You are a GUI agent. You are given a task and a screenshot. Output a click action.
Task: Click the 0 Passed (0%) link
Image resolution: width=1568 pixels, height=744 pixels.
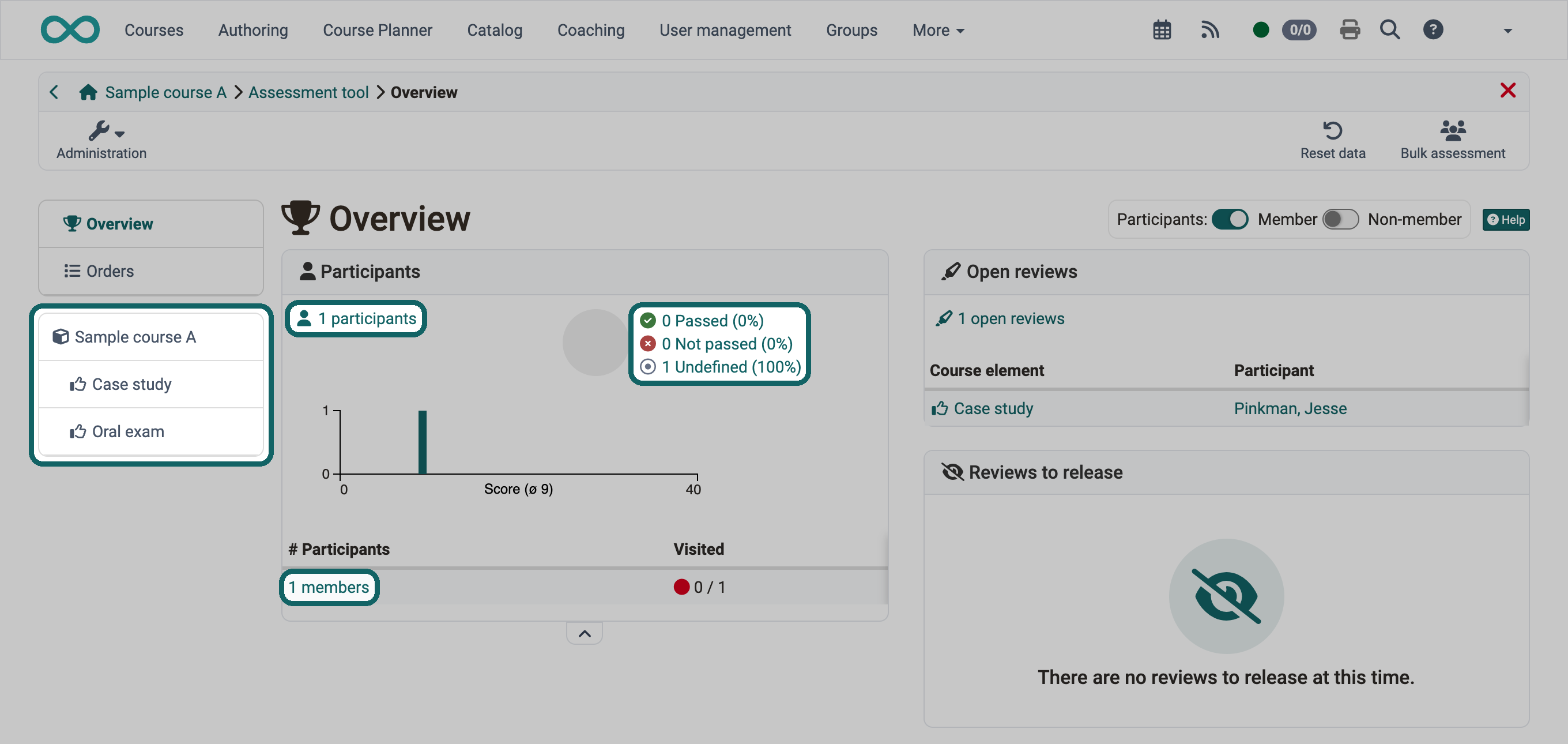[712, 320]
